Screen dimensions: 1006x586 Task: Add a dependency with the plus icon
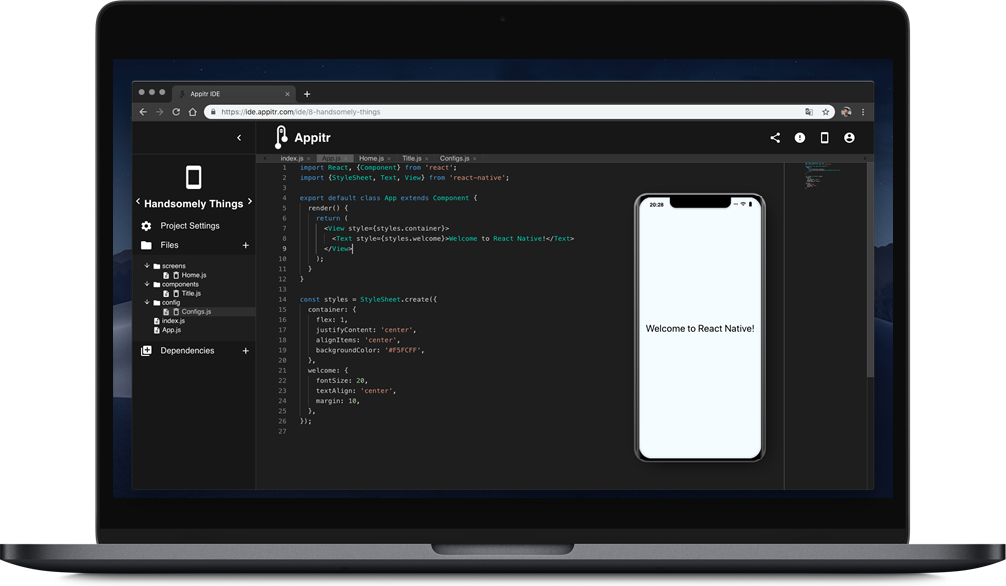click(245, 350)
